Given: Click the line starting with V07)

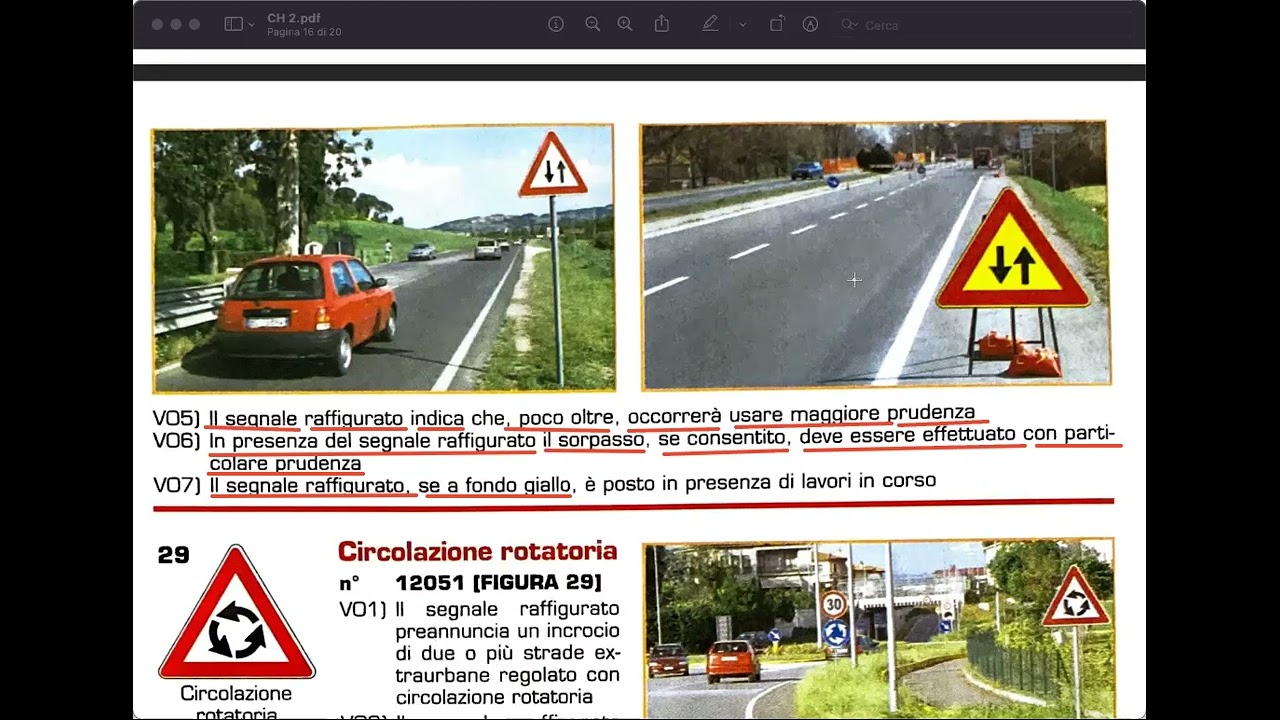Looking at the screenshot, I should tap(545, 484).
